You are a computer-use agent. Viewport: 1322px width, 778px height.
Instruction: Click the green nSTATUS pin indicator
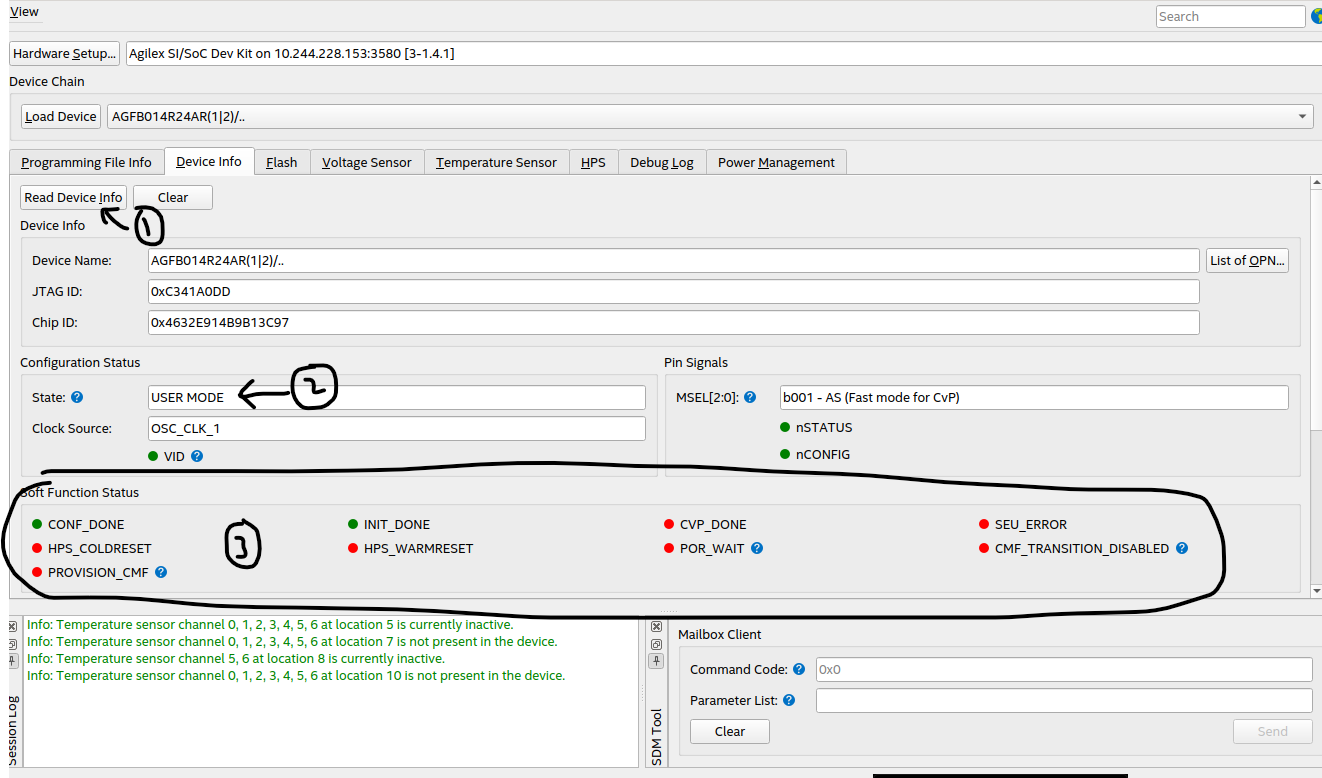point(785,427)
